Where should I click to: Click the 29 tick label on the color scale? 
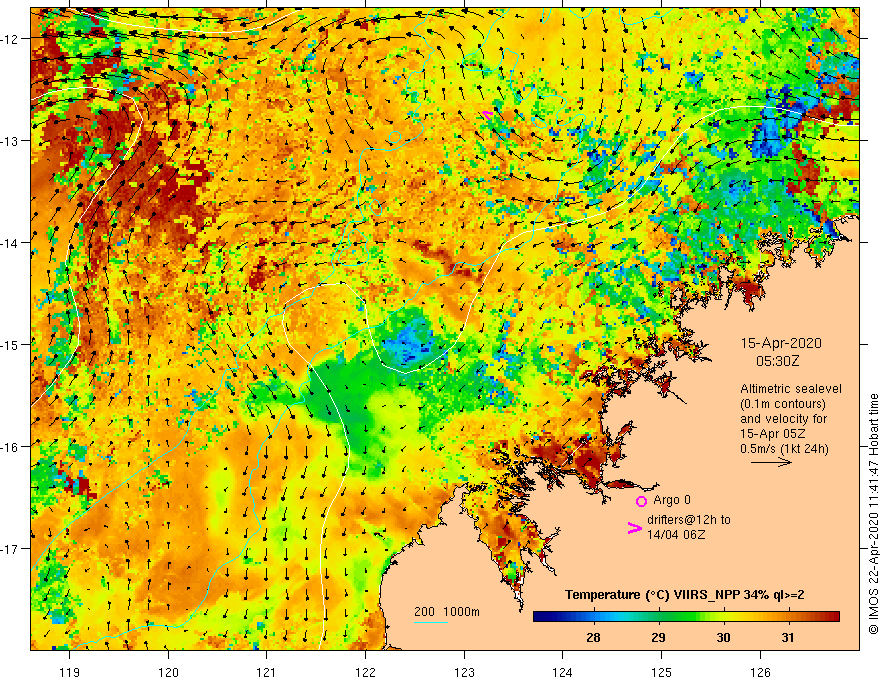[658, 637]
